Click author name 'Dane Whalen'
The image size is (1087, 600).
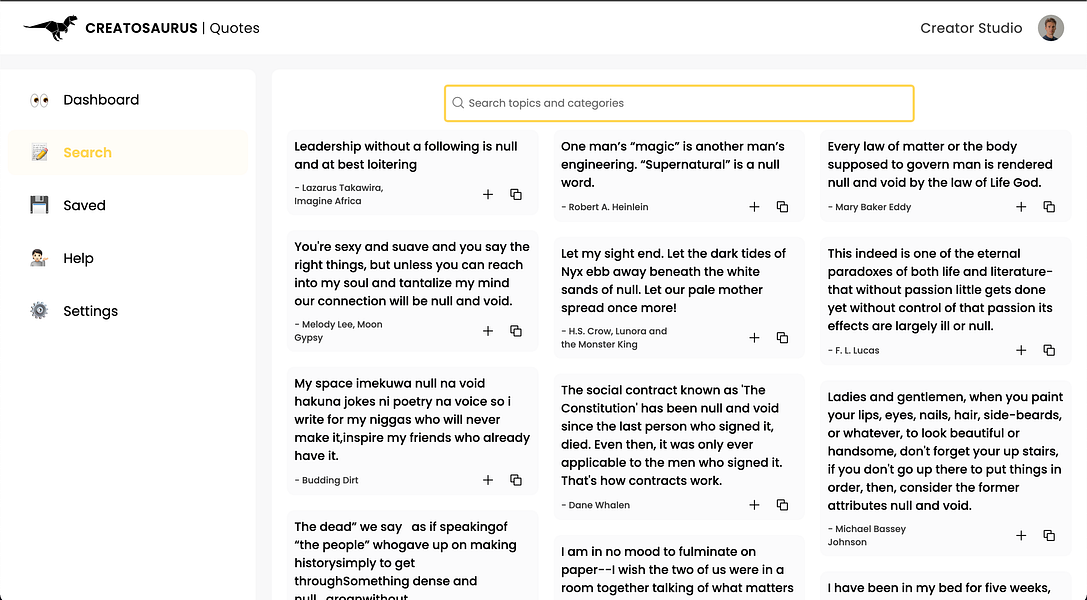[x=595, y=505]
